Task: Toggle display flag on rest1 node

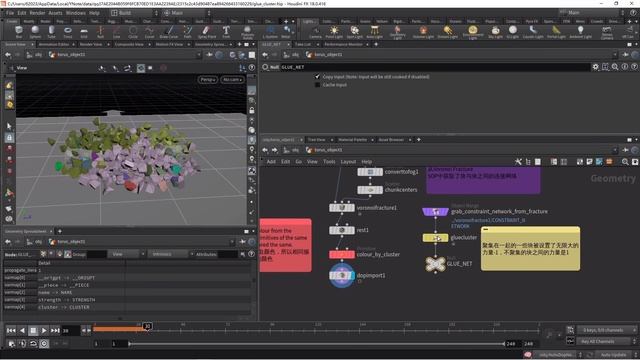Action: click(352, 230)
